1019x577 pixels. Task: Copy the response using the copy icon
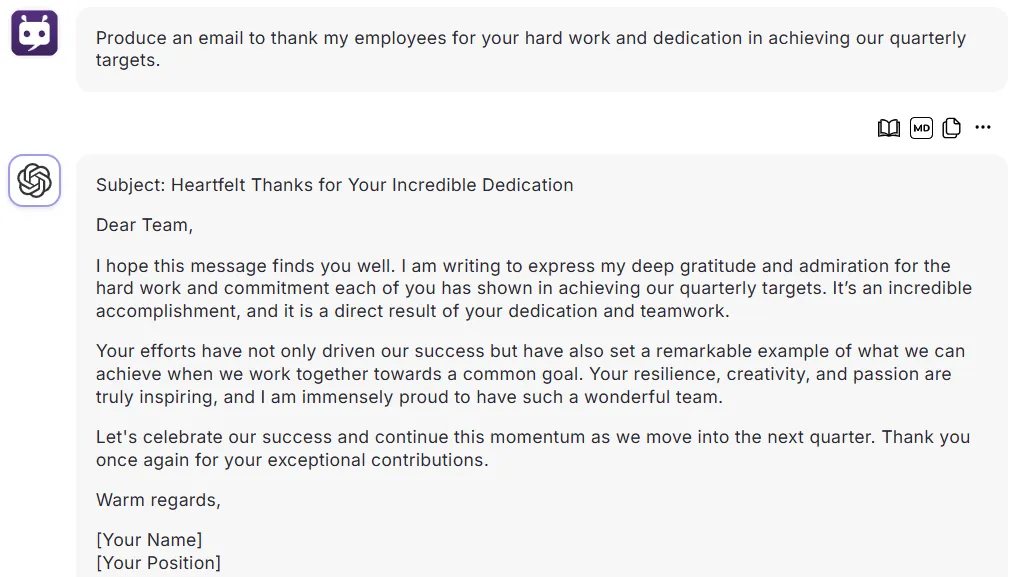point(951,128)
